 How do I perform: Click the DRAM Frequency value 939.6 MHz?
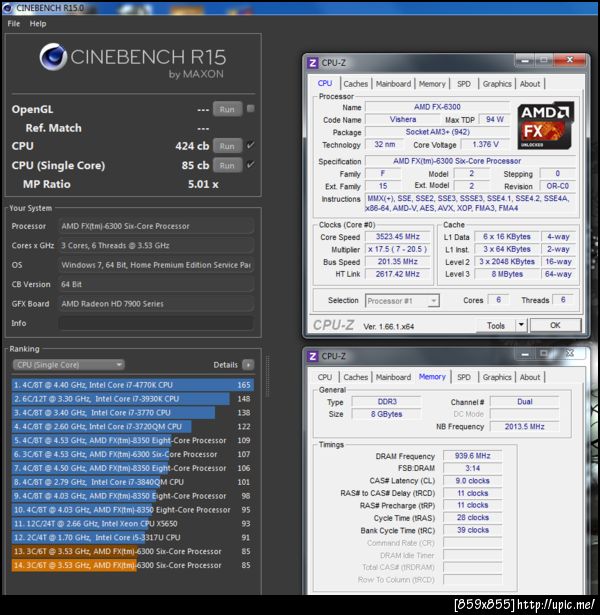(x=473, y=456)
